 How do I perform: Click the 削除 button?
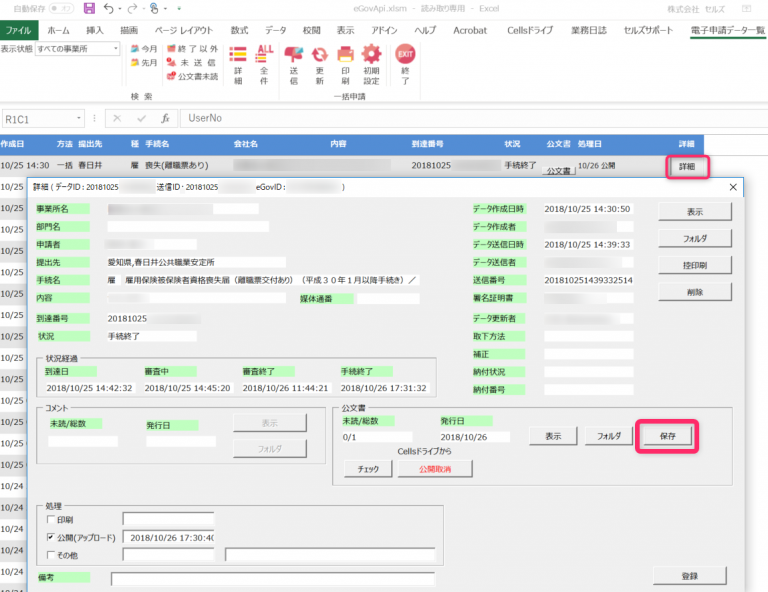[x=695, y=292]
